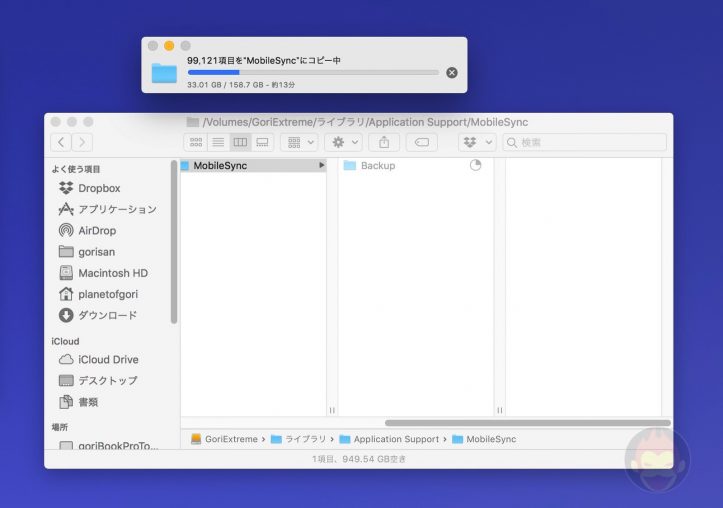
Task: Switch Finder to column view
Action: [240, 142]
